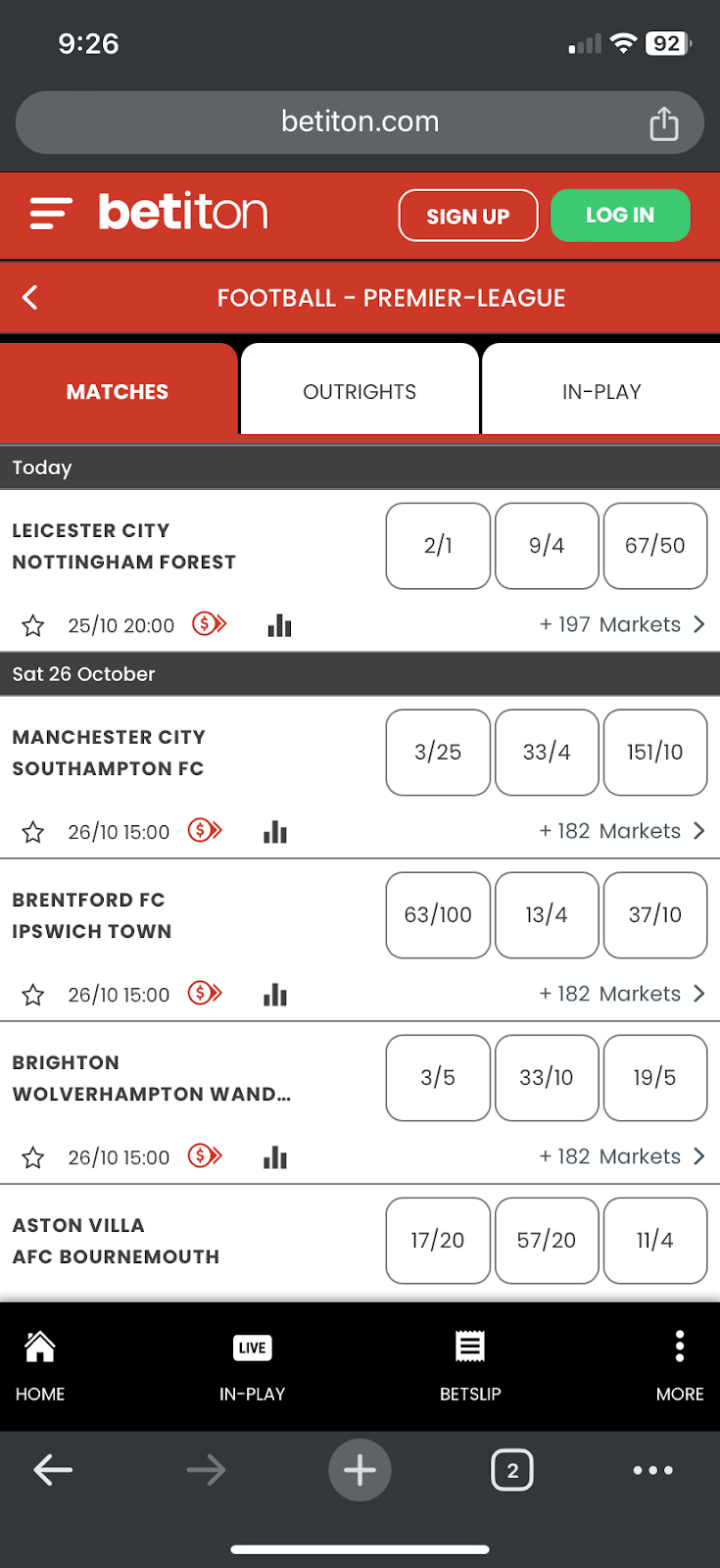Open statistics icon for Leicester City match
The image size is (720, 1568).
pyautogui.click(x=279, y=625)
